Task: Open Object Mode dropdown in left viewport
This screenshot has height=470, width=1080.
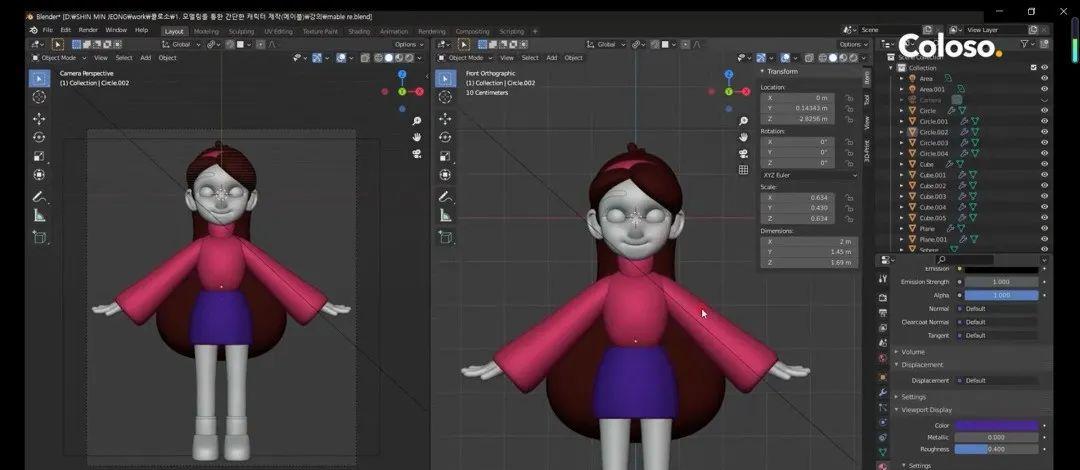Action: 59,58
